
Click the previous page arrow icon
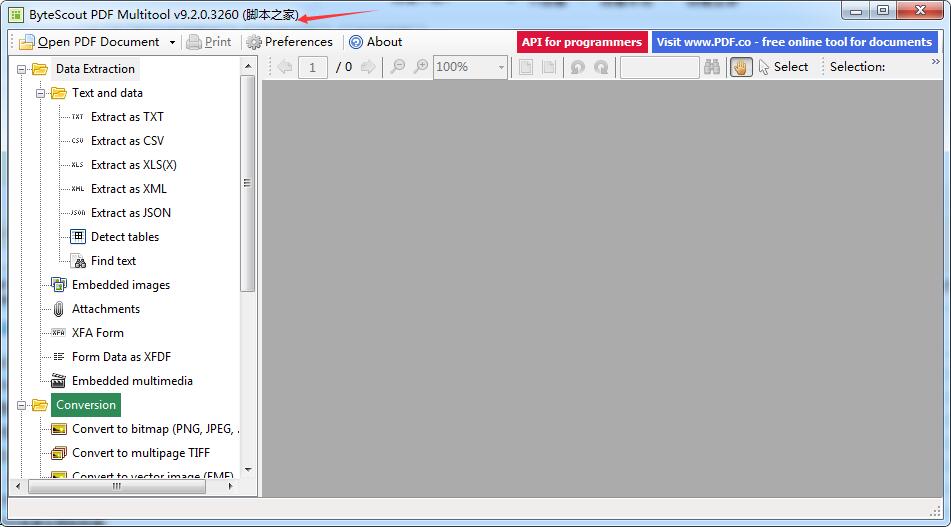(x=284, y=67)
